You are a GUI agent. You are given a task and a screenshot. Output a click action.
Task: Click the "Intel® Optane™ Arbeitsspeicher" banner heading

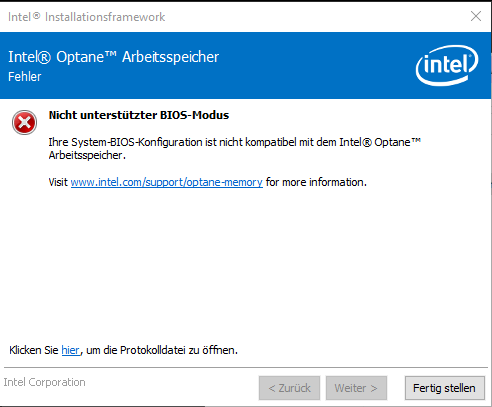tap(113, 57)
